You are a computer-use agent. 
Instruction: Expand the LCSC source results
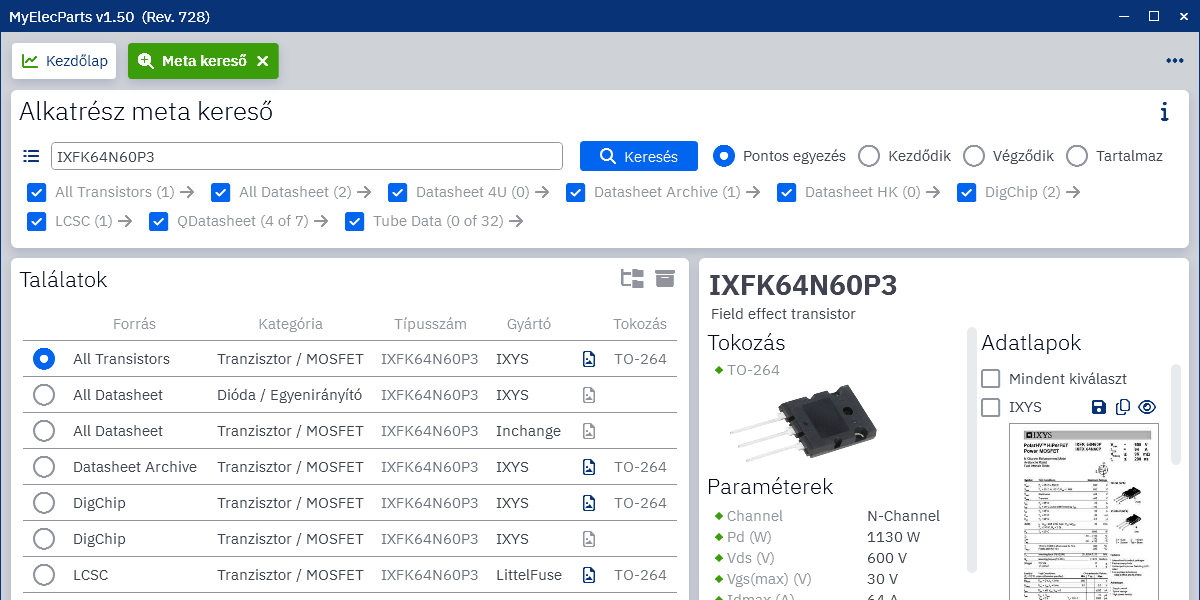tap(125, 221)
